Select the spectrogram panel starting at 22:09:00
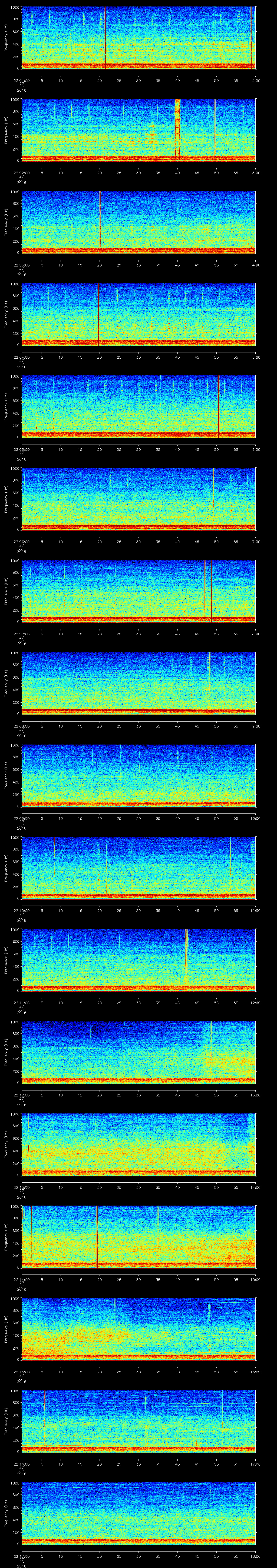The image size is (277, 1568). [139, 775]
